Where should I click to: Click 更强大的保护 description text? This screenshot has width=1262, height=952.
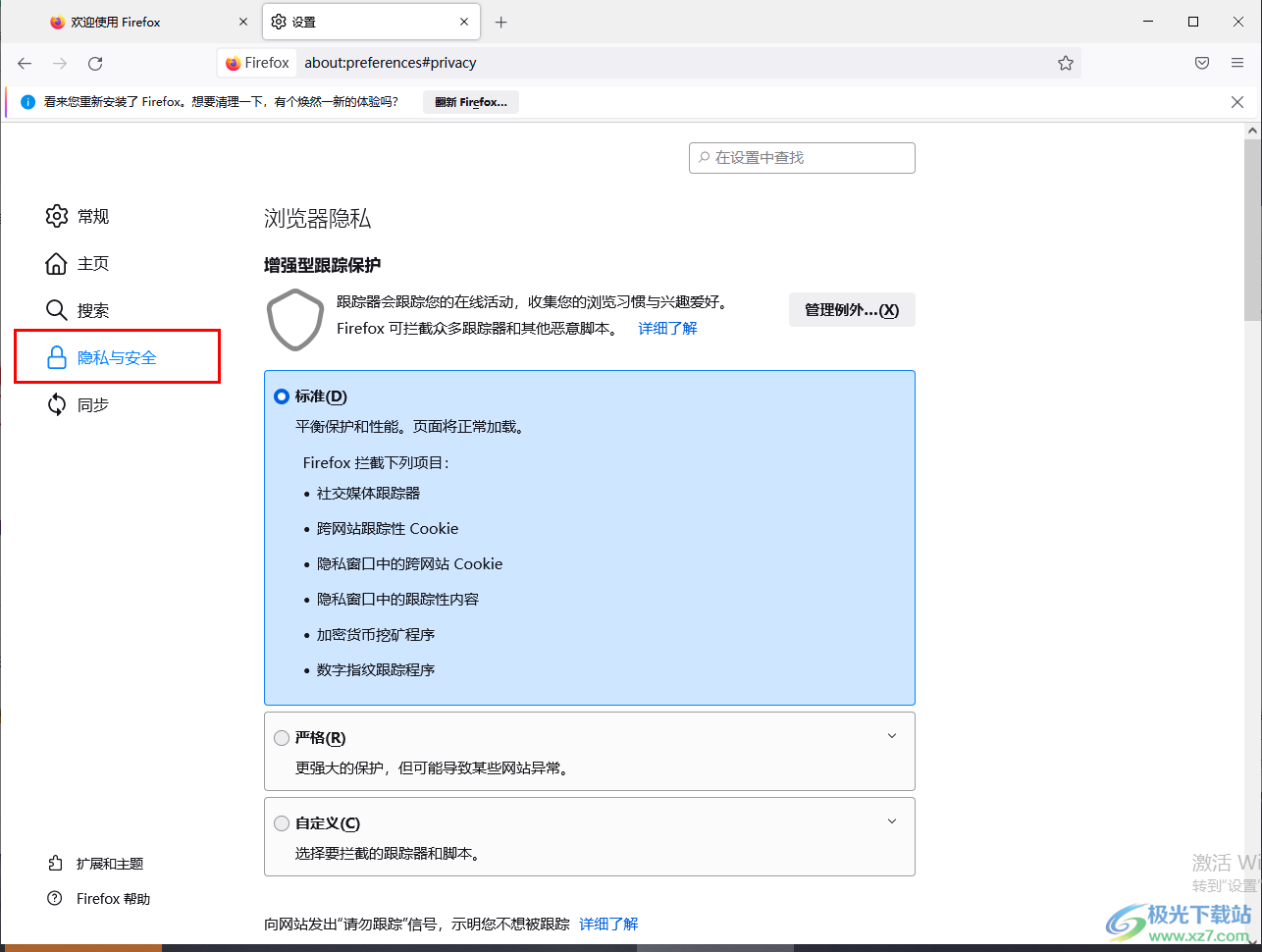[433, 767]
